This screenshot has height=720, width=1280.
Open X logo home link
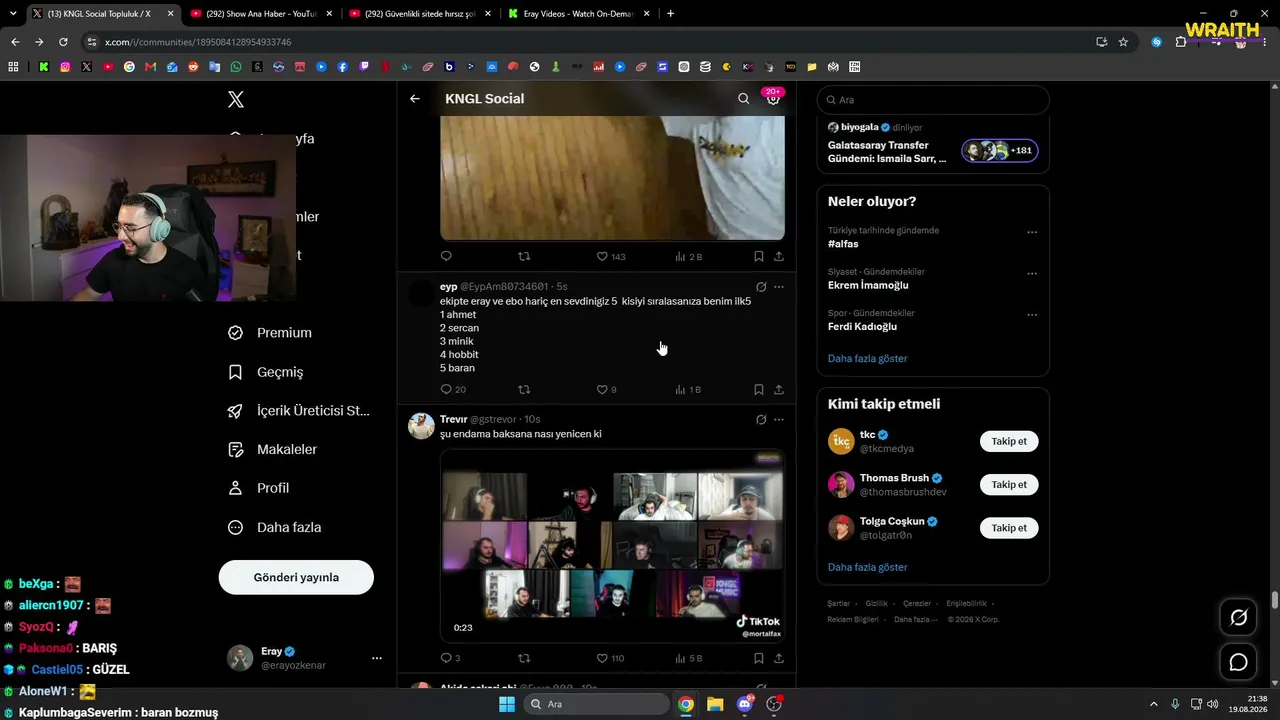[x=236, y=99]
